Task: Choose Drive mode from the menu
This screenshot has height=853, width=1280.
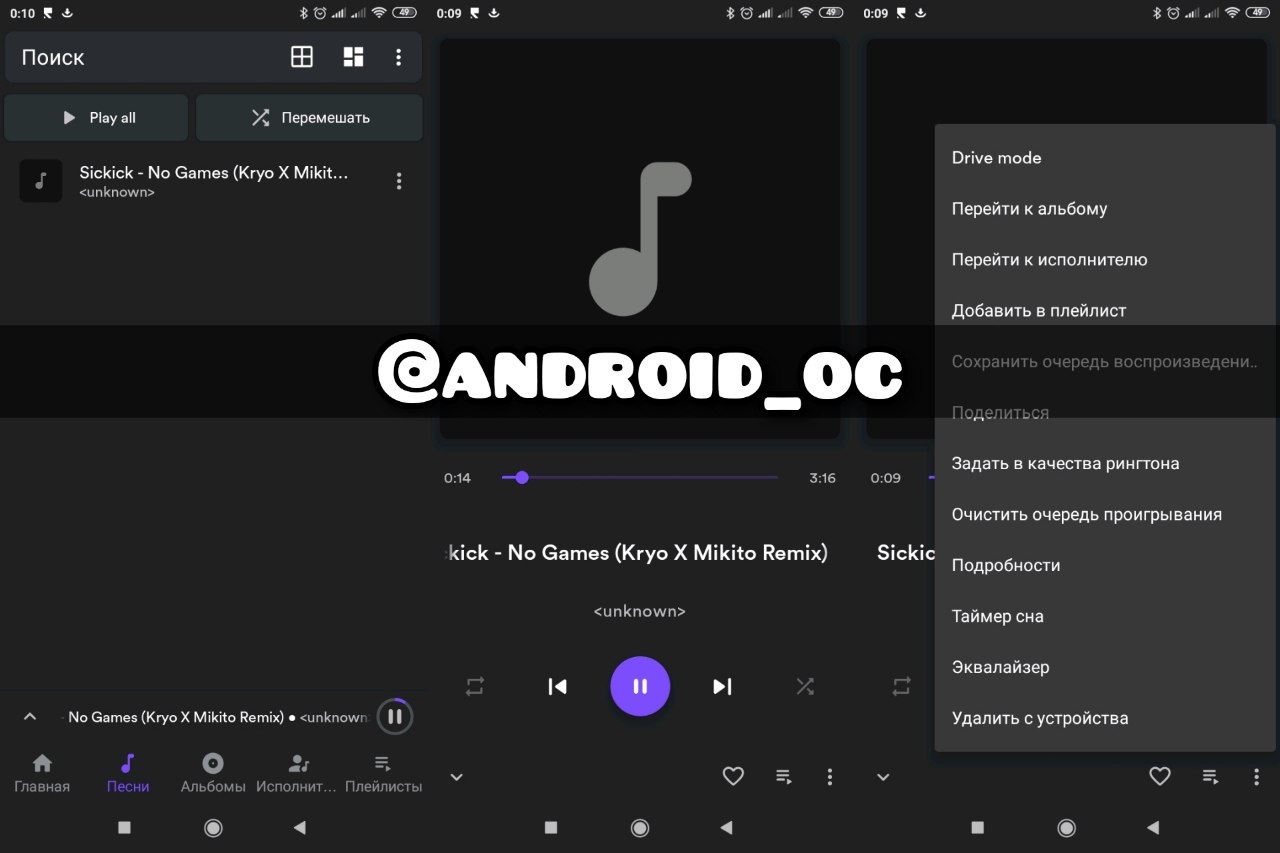Action: pyautogui.click(x=1105, y=158)
